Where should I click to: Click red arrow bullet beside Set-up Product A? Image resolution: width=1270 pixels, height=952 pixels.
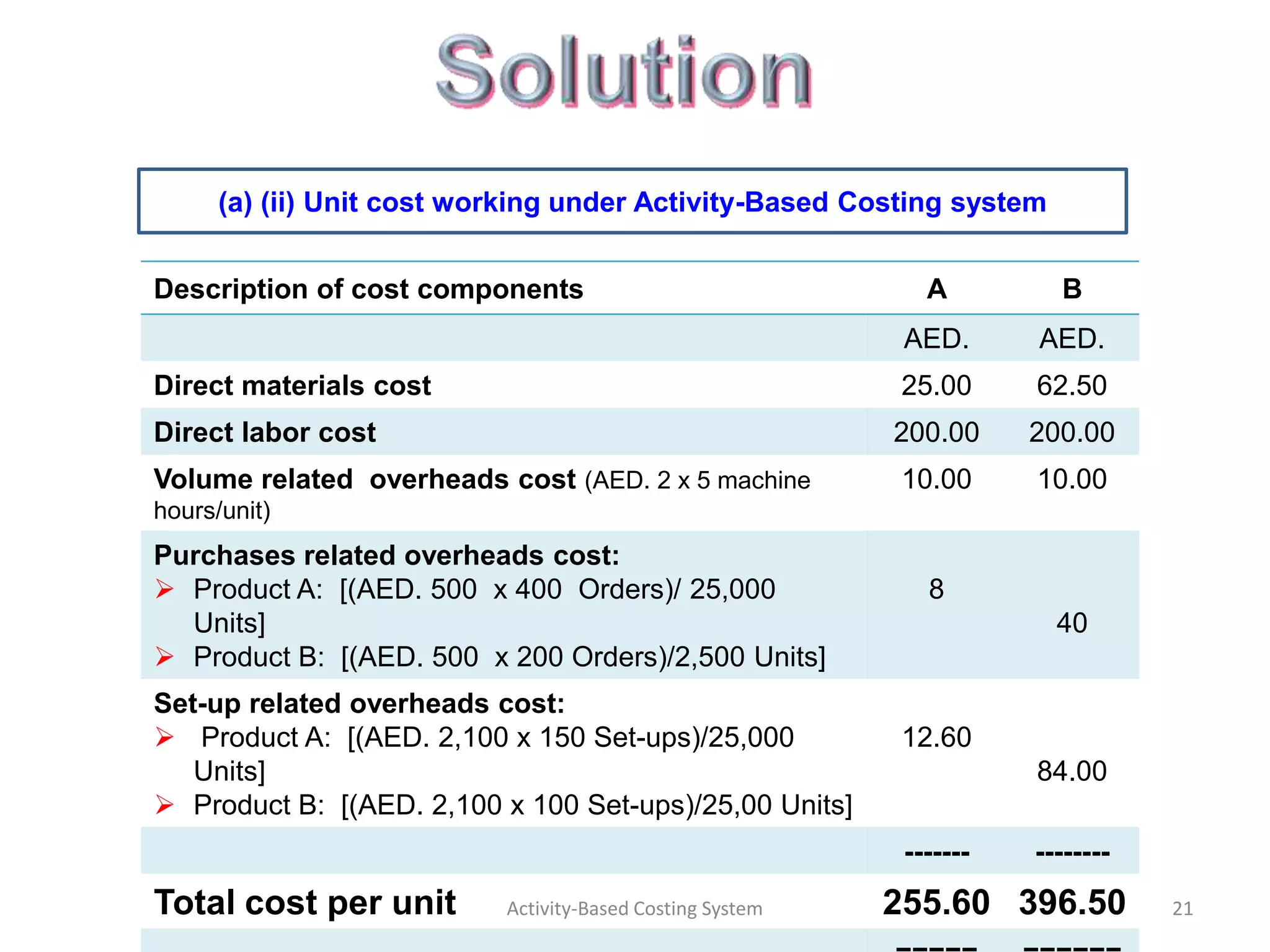164,737
